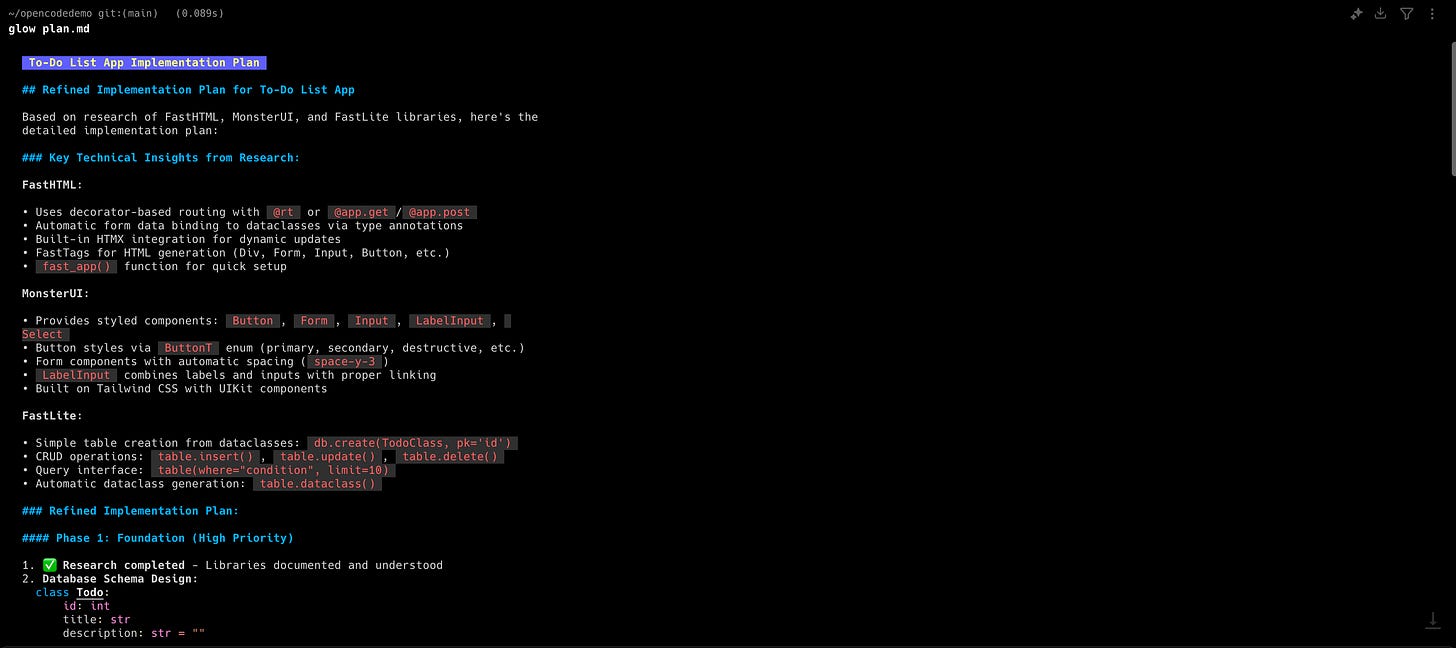Select the 'To-Do List App Implementation Plan' title banner
This screenshot has width=1456, height=648.
144,62
